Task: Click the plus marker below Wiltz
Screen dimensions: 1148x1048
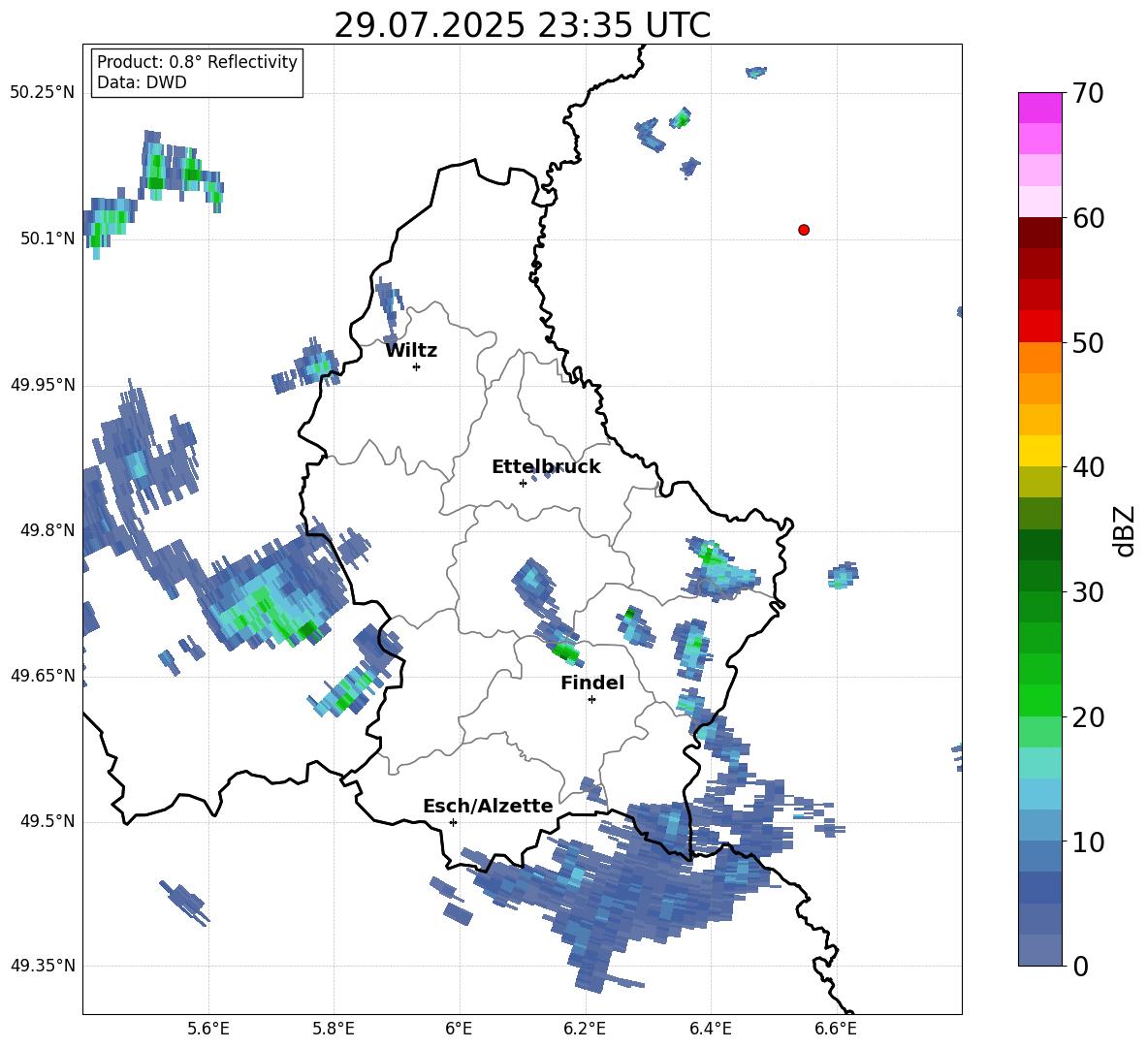Action: point(417,366)
